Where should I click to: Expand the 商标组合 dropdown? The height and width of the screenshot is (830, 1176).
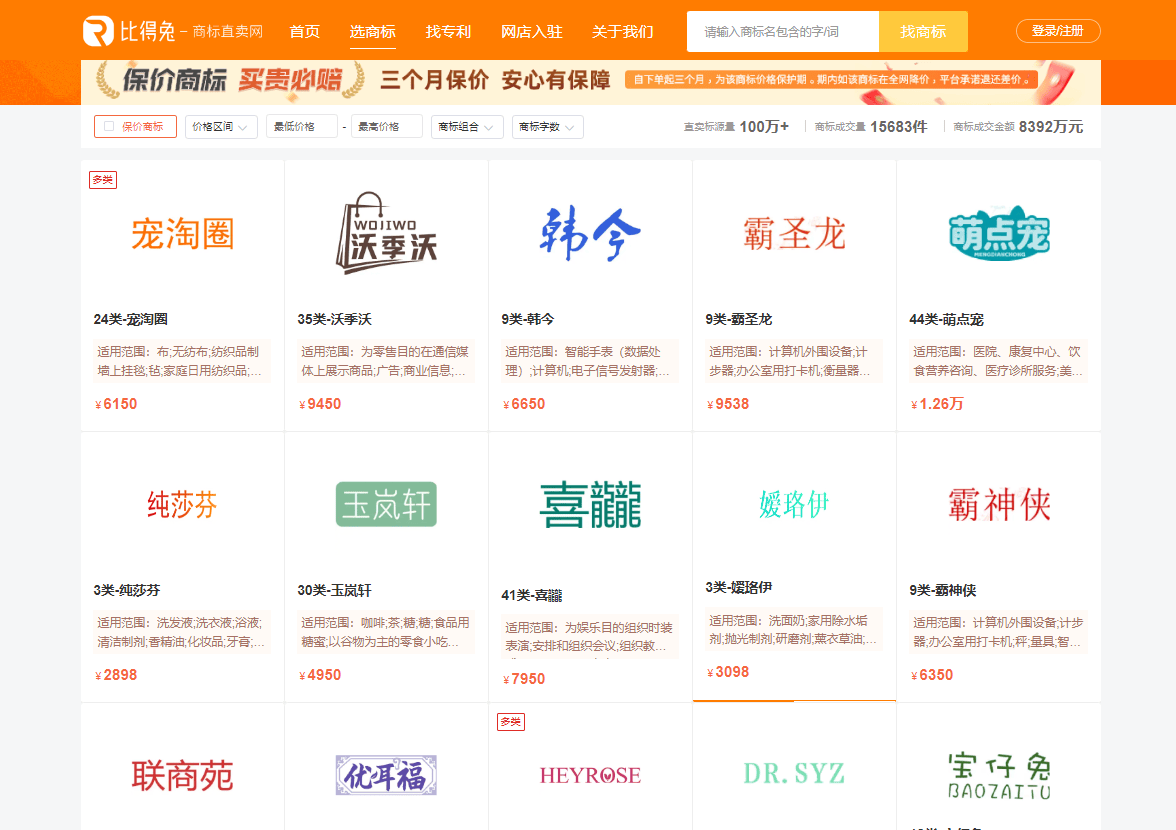click(466, 127)
